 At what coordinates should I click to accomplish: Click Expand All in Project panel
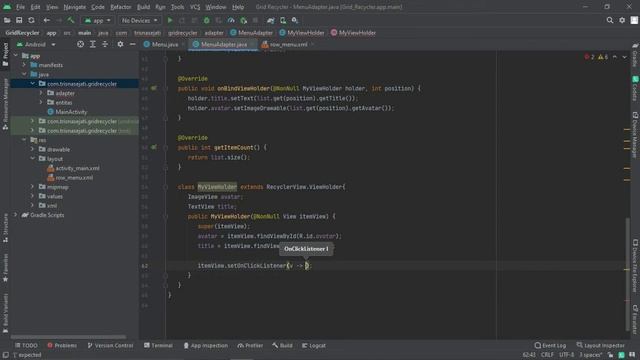pyautogui.click(x=93, y=44)
